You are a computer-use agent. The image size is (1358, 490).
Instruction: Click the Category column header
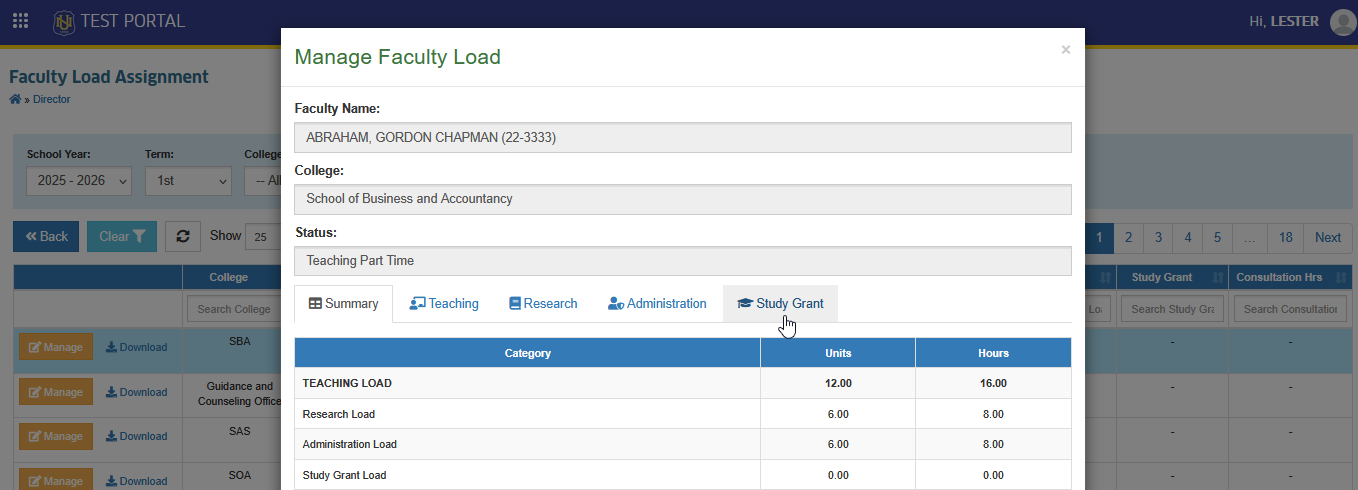point(528,353)
